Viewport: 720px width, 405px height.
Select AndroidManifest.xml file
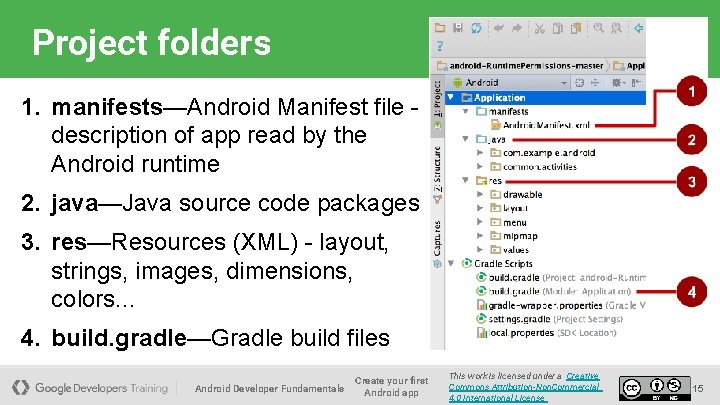tap(540, 125)
